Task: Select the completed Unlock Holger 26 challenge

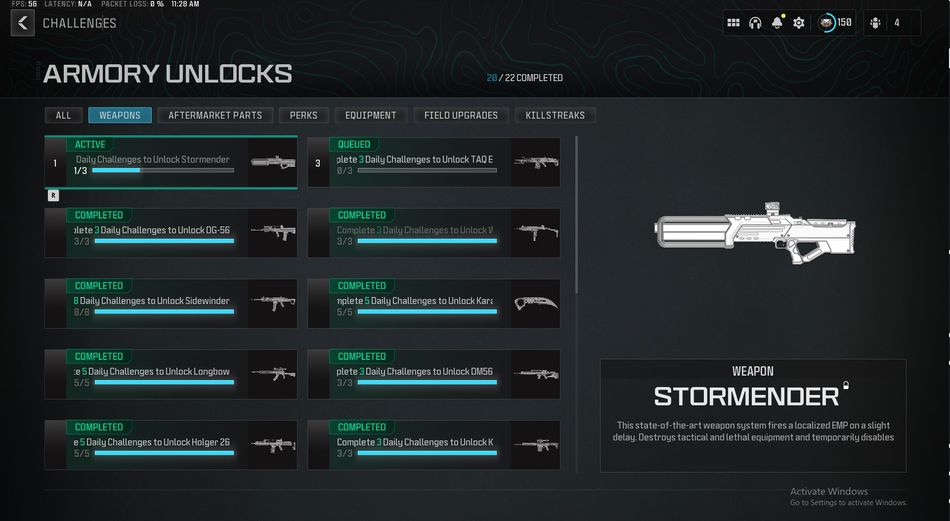Action: 171,445
